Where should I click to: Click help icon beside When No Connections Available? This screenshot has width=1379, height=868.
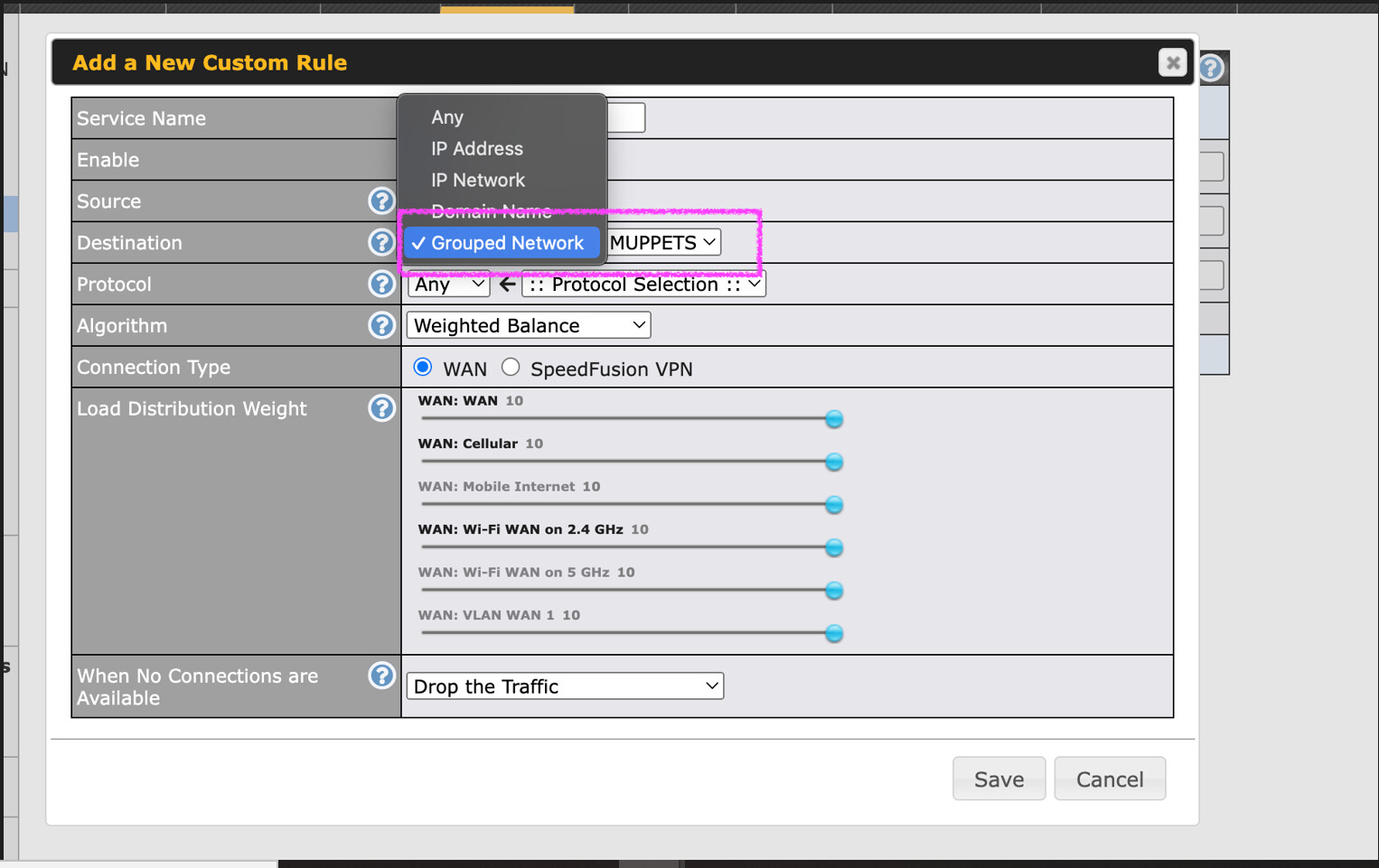(x=381, y=676)
